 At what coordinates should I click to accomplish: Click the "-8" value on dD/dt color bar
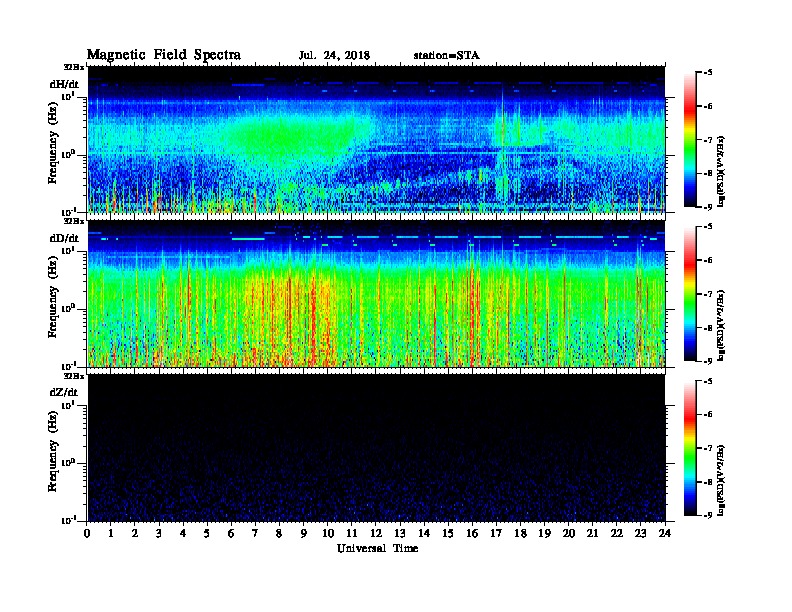tap(708, 327)
